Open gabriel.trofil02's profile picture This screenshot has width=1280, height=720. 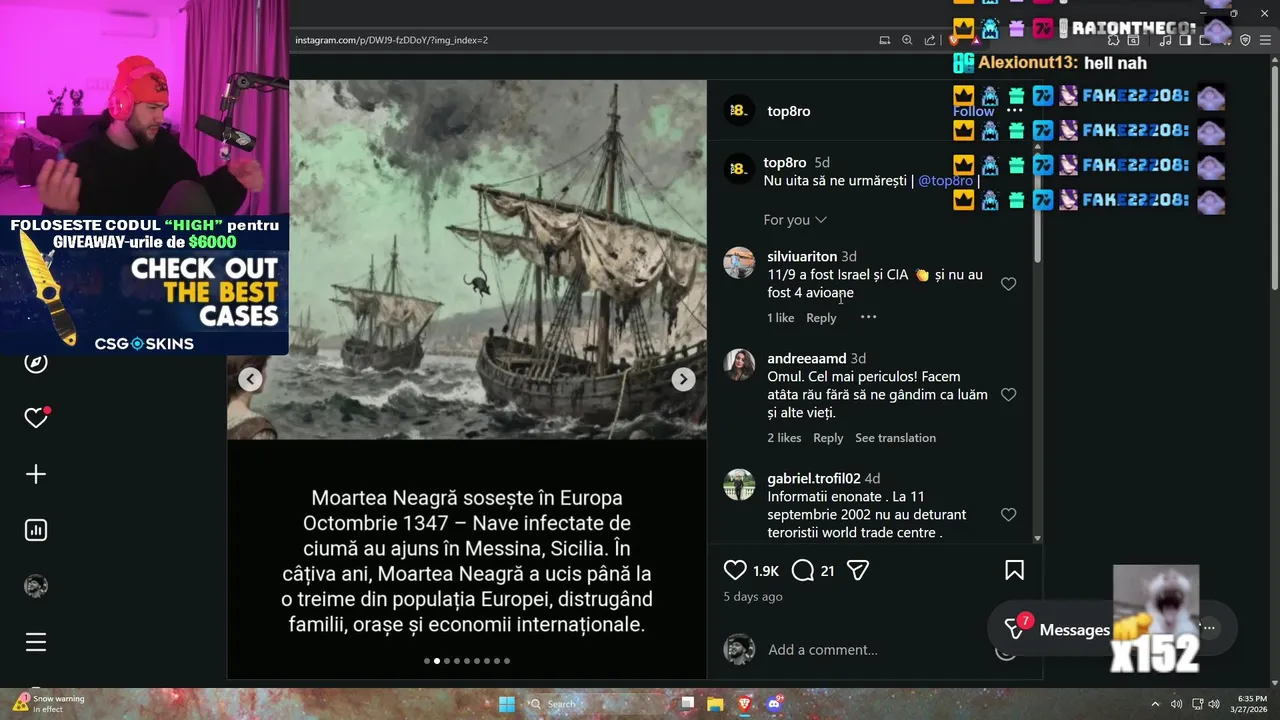pyautogui.click(x=739, y=484)
